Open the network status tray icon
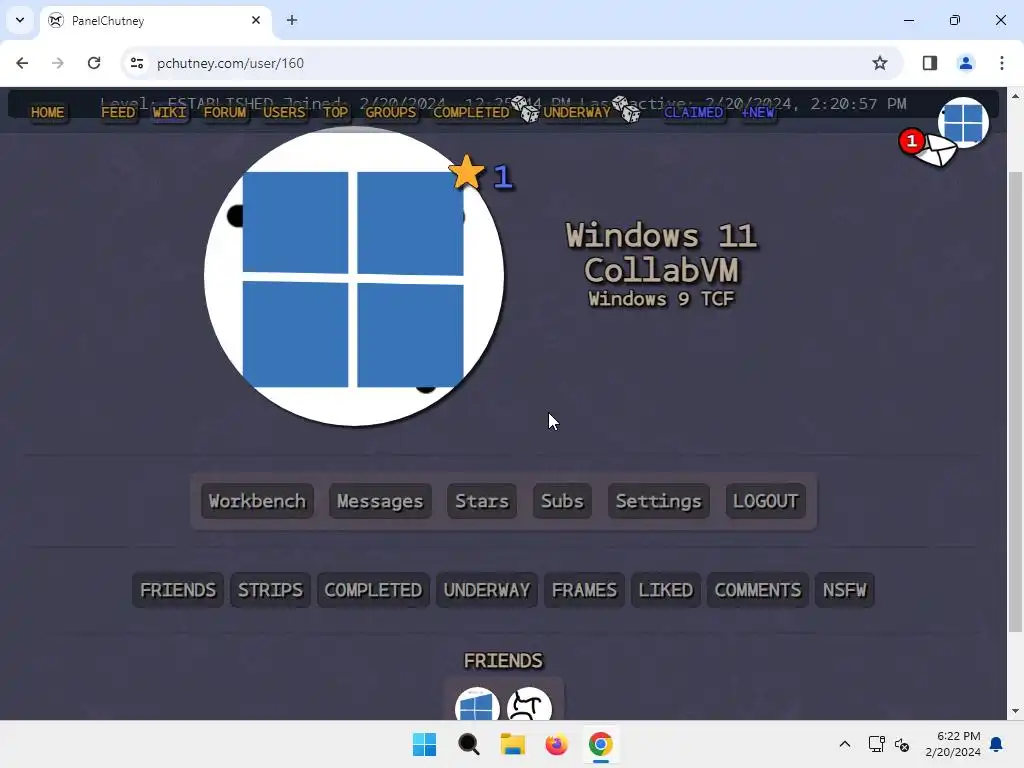 [876, 744]
